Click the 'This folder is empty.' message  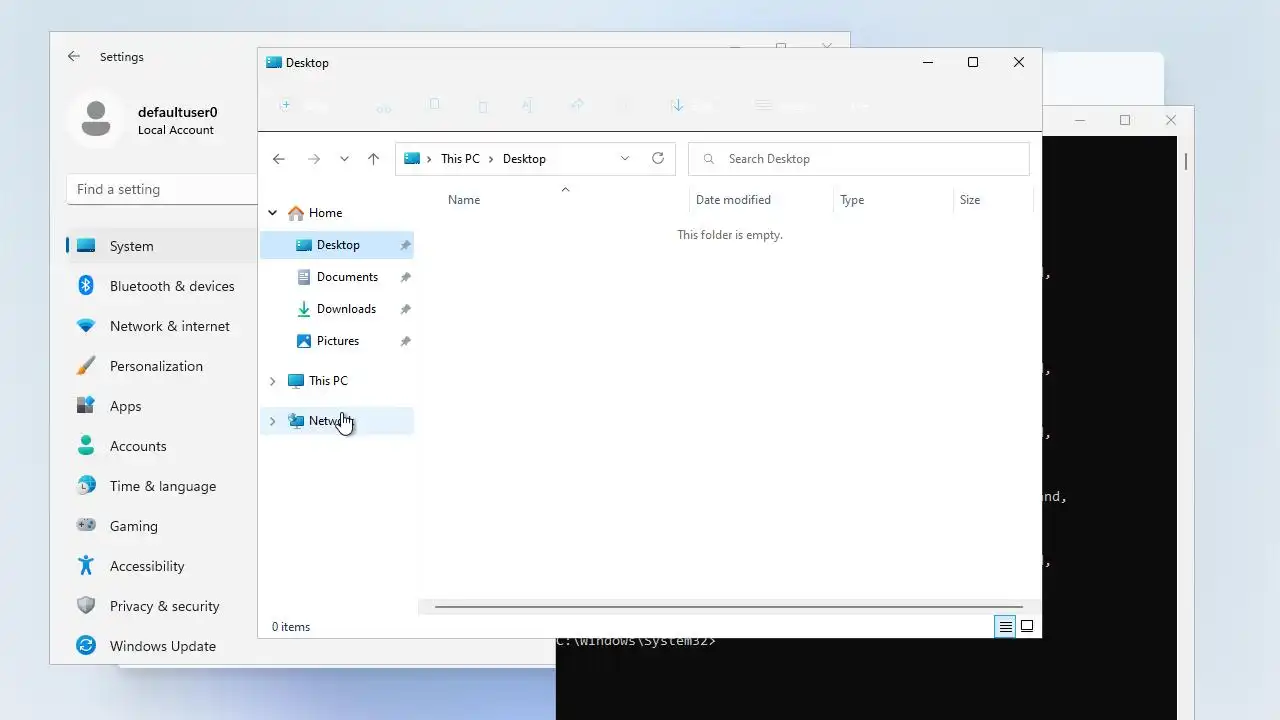tap(730, 235)
